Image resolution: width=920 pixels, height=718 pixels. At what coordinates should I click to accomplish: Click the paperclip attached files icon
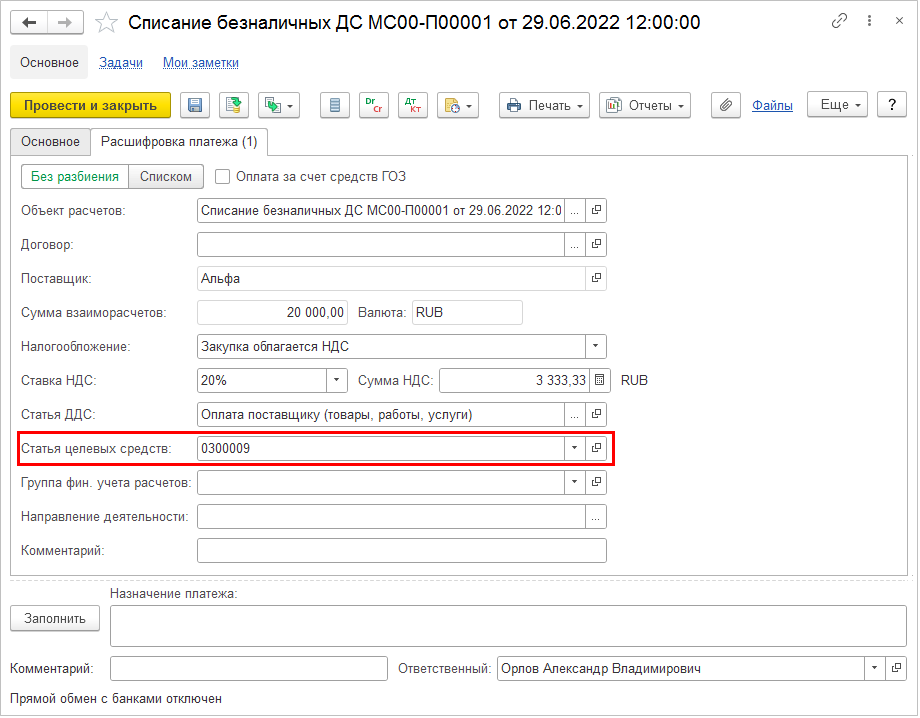(726, 105)
